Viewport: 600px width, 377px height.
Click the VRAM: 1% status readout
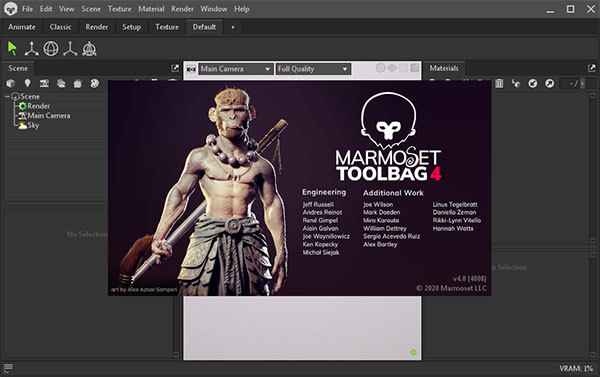point(576,368)
